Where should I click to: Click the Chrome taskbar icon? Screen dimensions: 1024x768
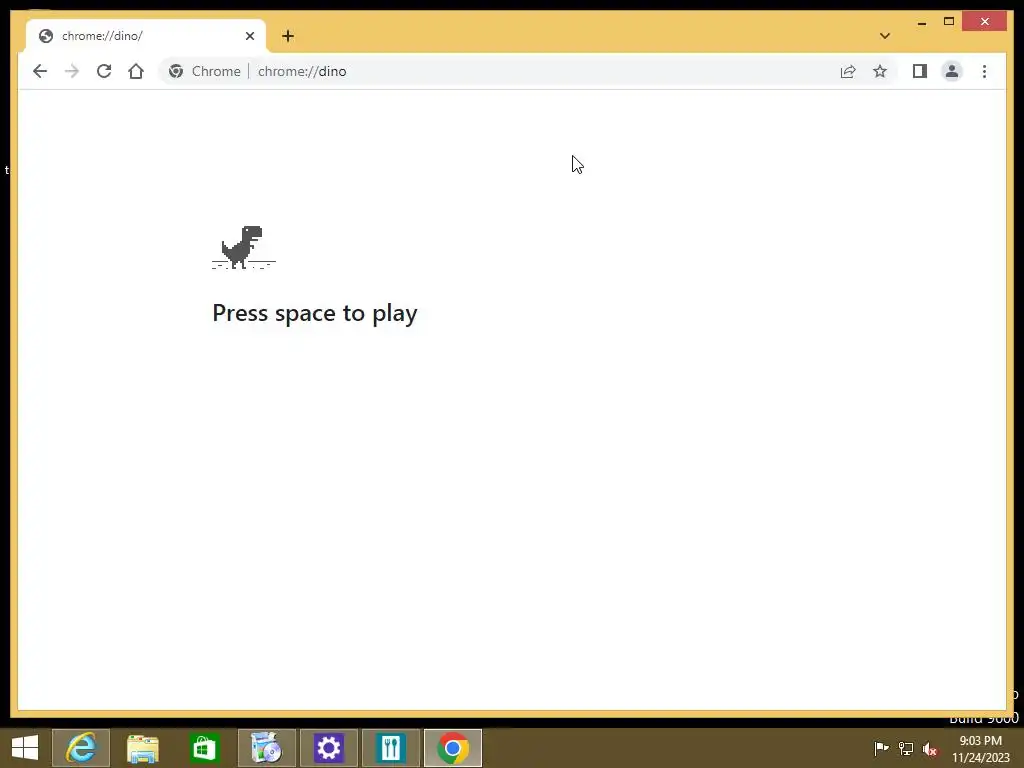point(453,748)
